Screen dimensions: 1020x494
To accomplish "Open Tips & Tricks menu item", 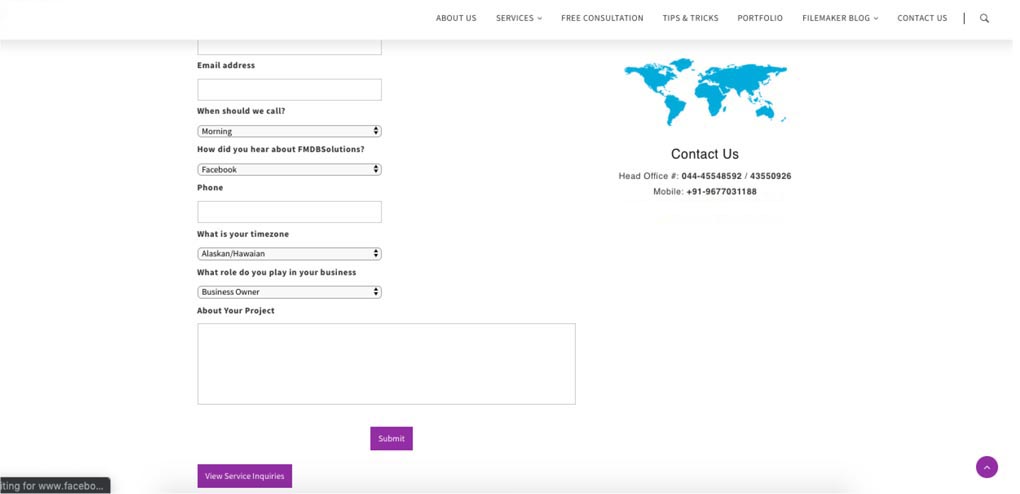I will pos(690,18).
